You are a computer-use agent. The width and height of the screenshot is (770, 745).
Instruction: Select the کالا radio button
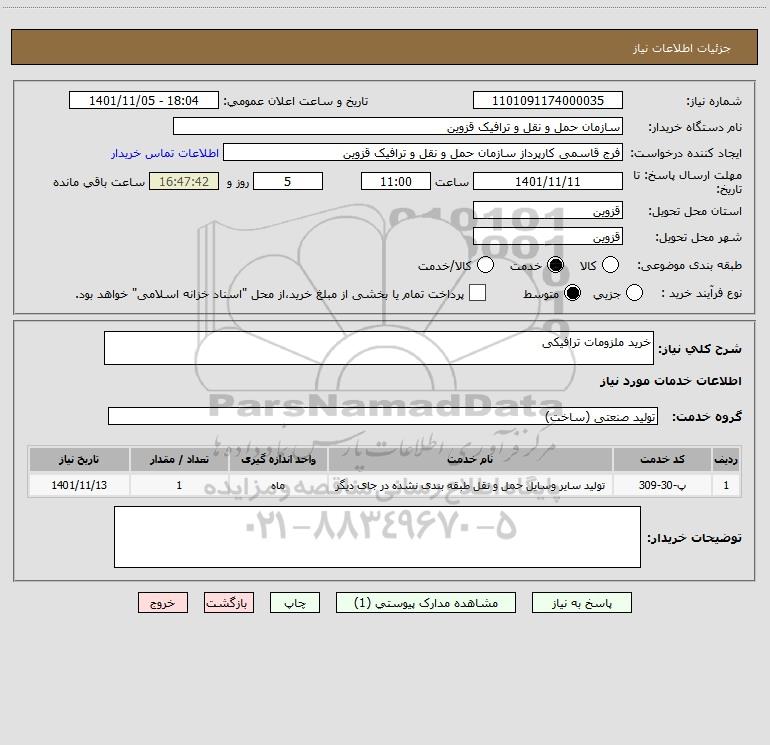[610, 265]
